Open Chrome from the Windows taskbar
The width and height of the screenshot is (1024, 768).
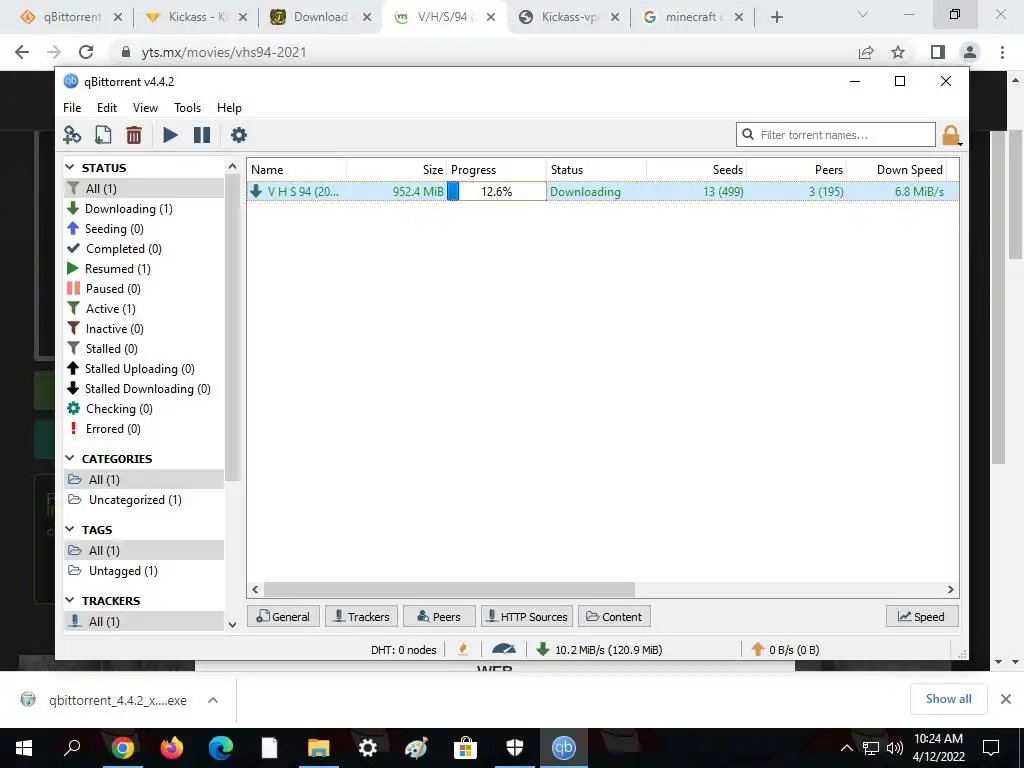coord(122,748)
